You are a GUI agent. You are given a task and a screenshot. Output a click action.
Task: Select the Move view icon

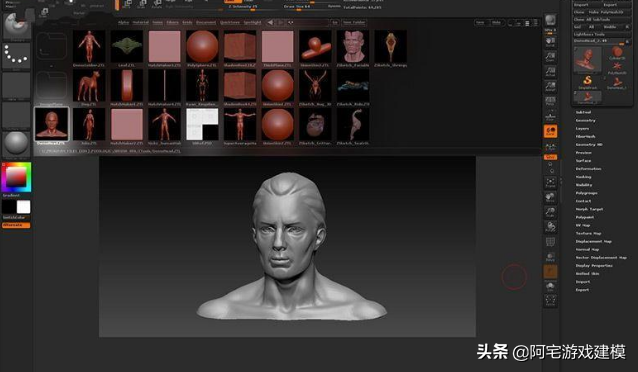coord(550,198)
